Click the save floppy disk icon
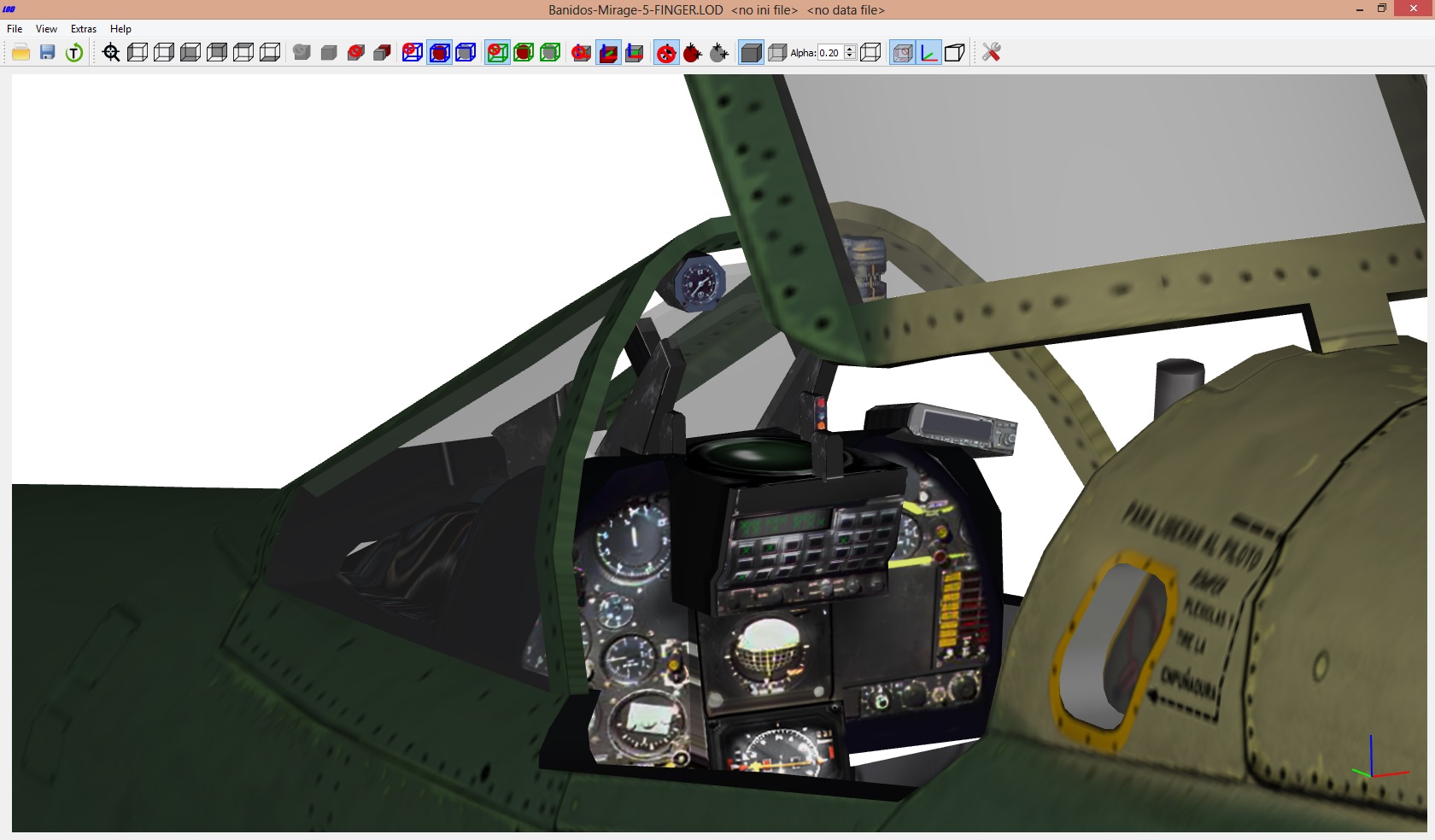This screenshot has width=1435, height=840. (x=48, y=52)
